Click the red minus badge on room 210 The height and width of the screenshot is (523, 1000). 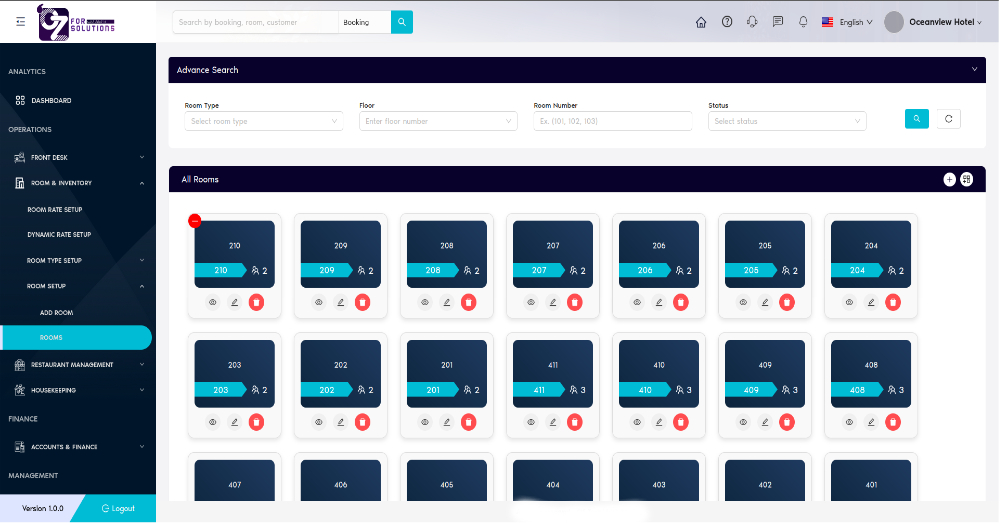tap(194, 221)
